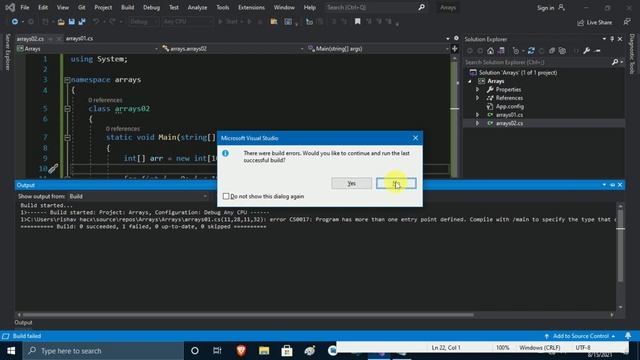This screenshot has width=640, height=360.
Task: Select Solution 'Arrays' node in Solution Explorer
Action: pos(518,73)
